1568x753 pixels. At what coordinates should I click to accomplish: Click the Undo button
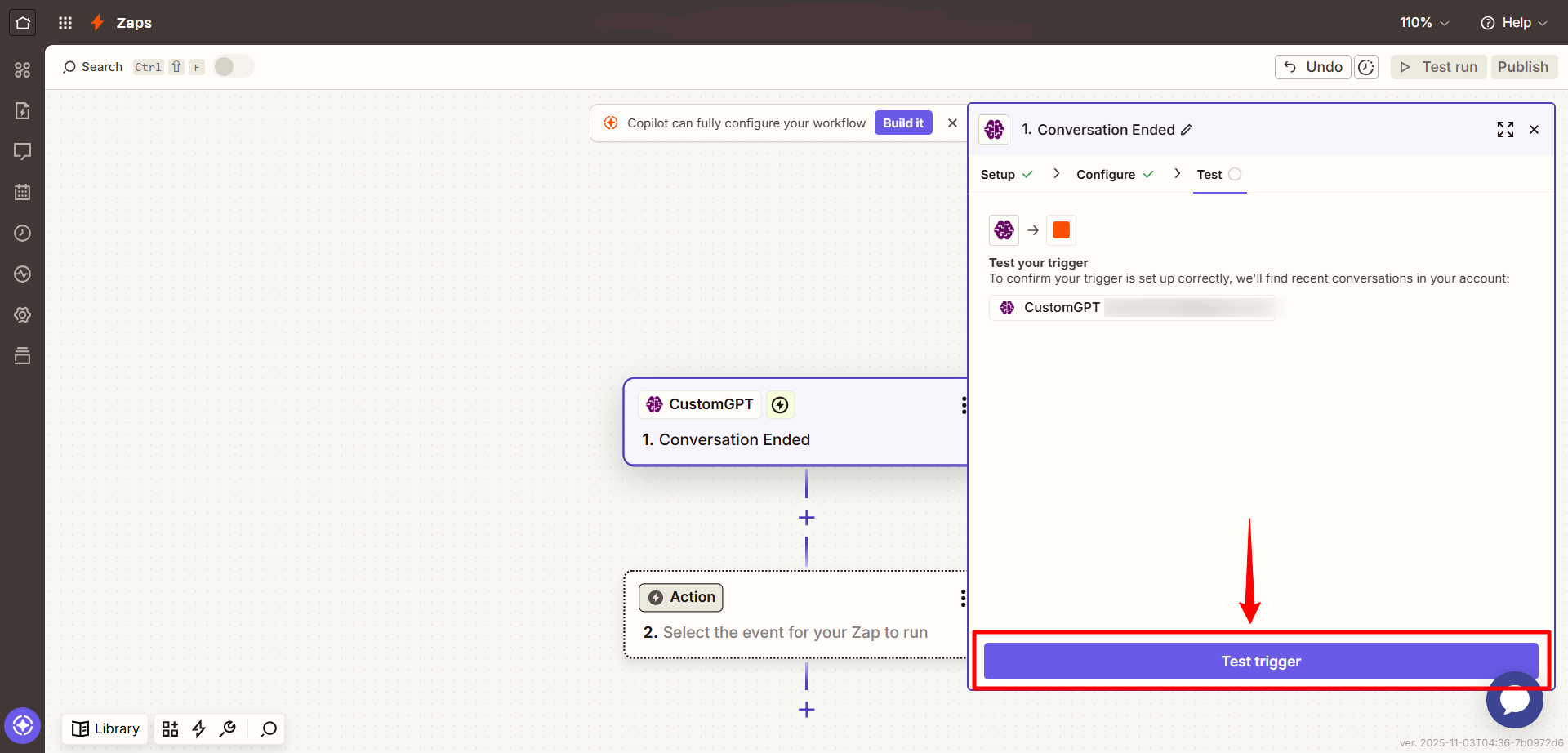(x=1313, y=67)
